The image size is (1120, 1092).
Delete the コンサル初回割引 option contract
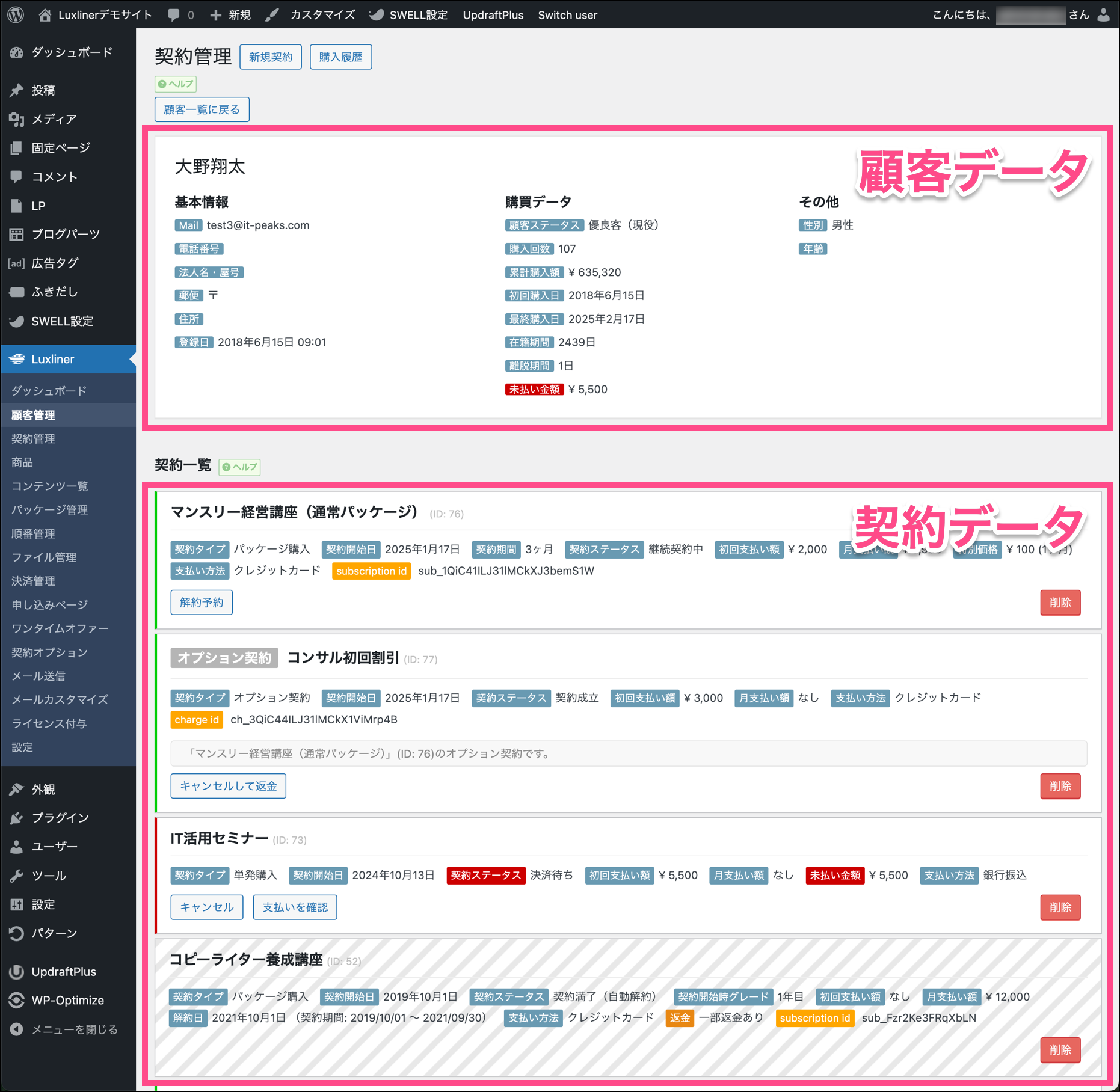(1060, 786)
